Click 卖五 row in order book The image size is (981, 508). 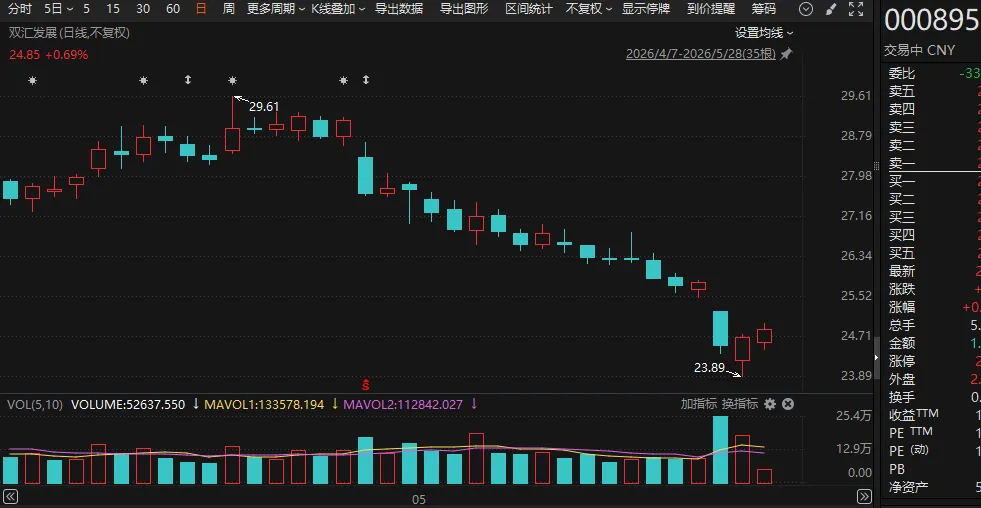tap(932, 91)
